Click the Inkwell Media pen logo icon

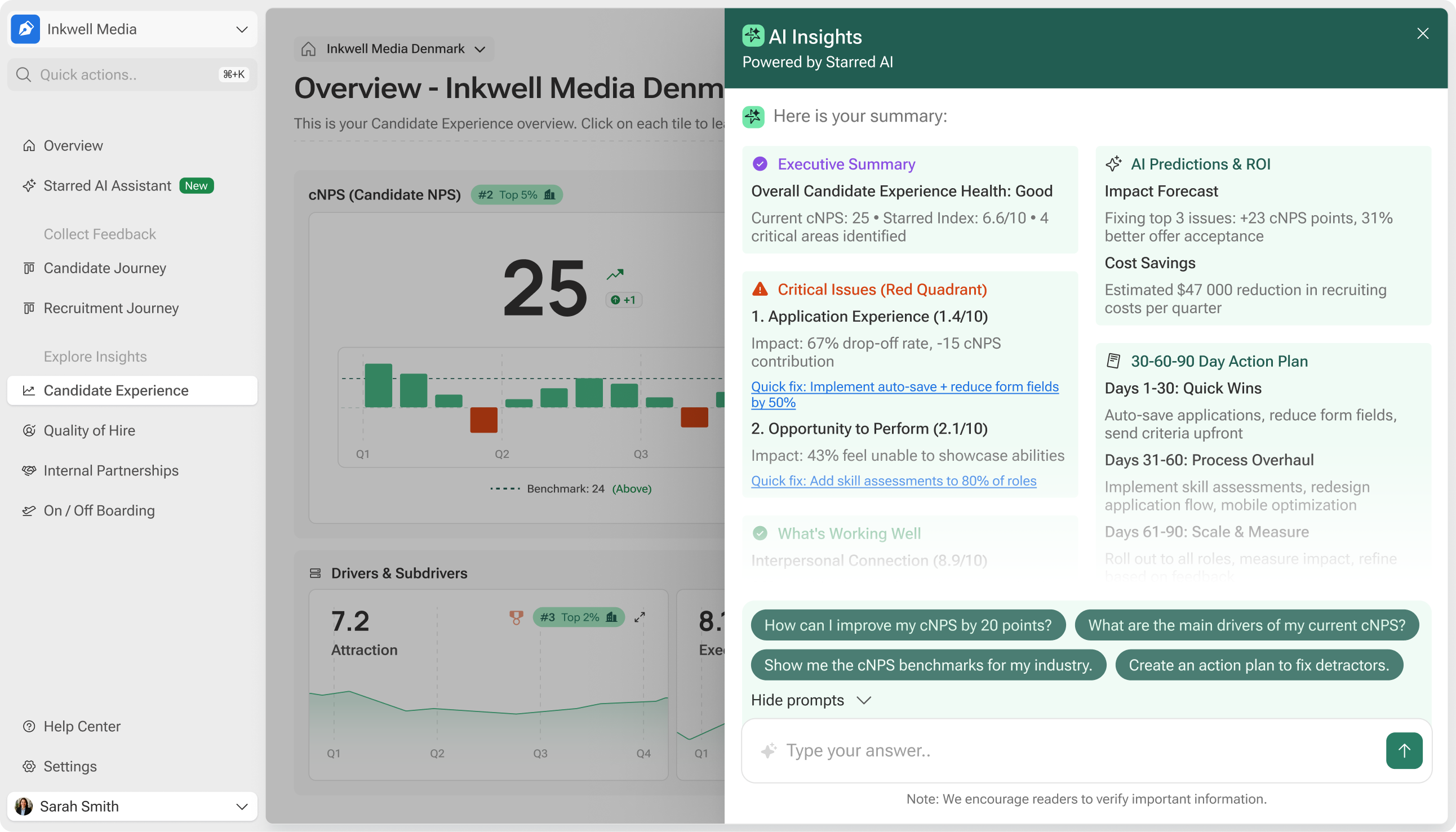[25, 29]
